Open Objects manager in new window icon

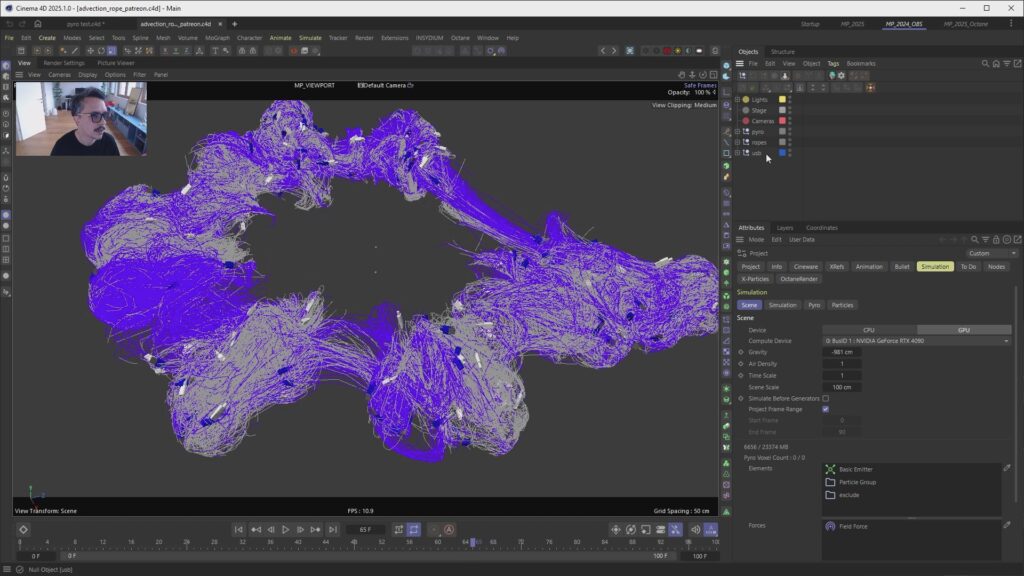[x=1017, y=63]
